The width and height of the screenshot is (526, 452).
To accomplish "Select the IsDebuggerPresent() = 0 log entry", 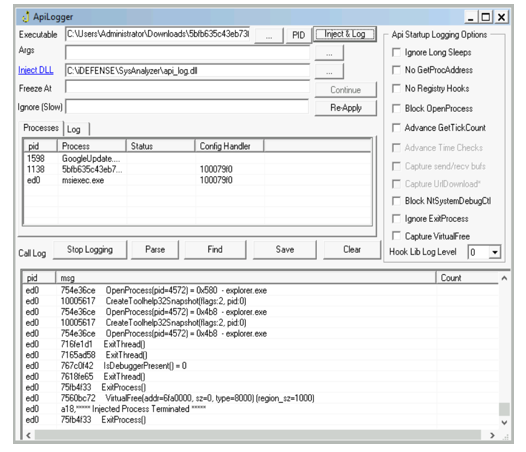I will (261, 366).
